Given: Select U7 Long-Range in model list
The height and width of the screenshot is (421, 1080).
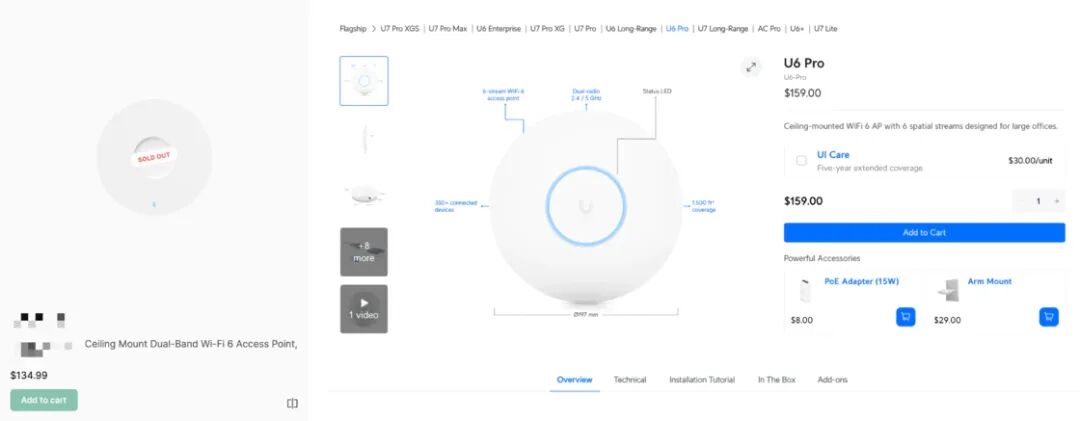Looking at the screenshot, I should tap(723, 29).
